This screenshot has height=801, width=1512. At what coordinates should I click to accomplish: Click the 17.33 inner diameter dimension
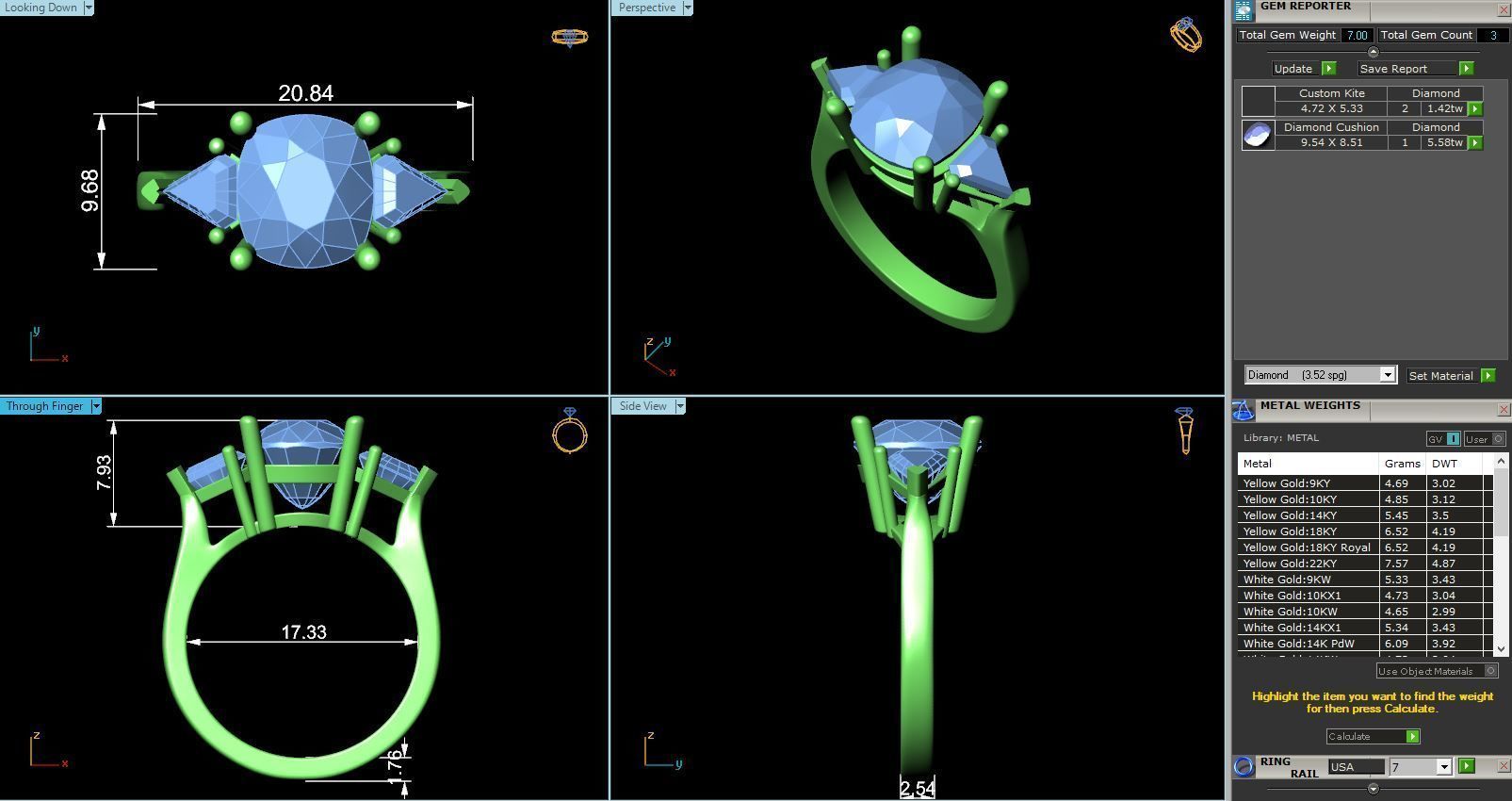(303, 632)
